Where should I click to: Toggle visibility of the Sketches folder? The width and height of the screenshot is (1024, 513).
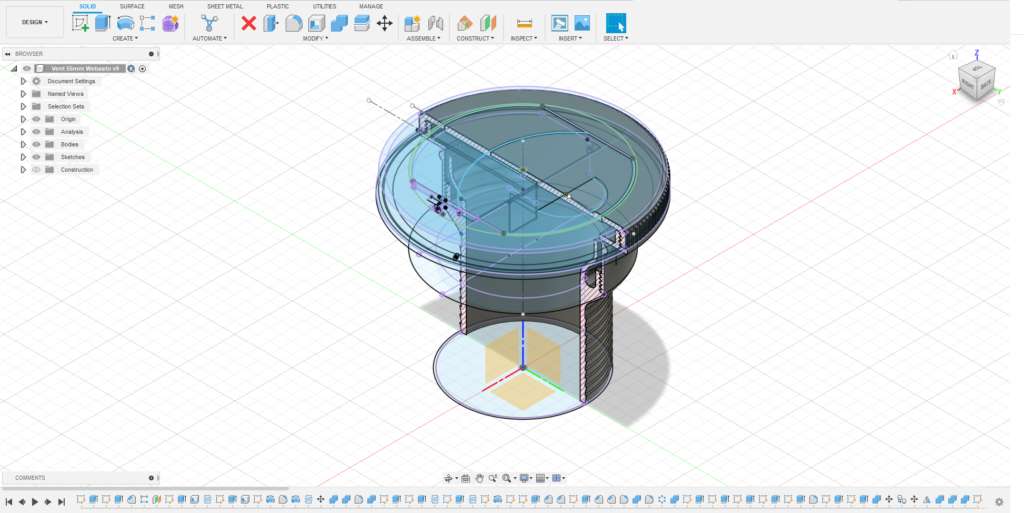(36, 157)
